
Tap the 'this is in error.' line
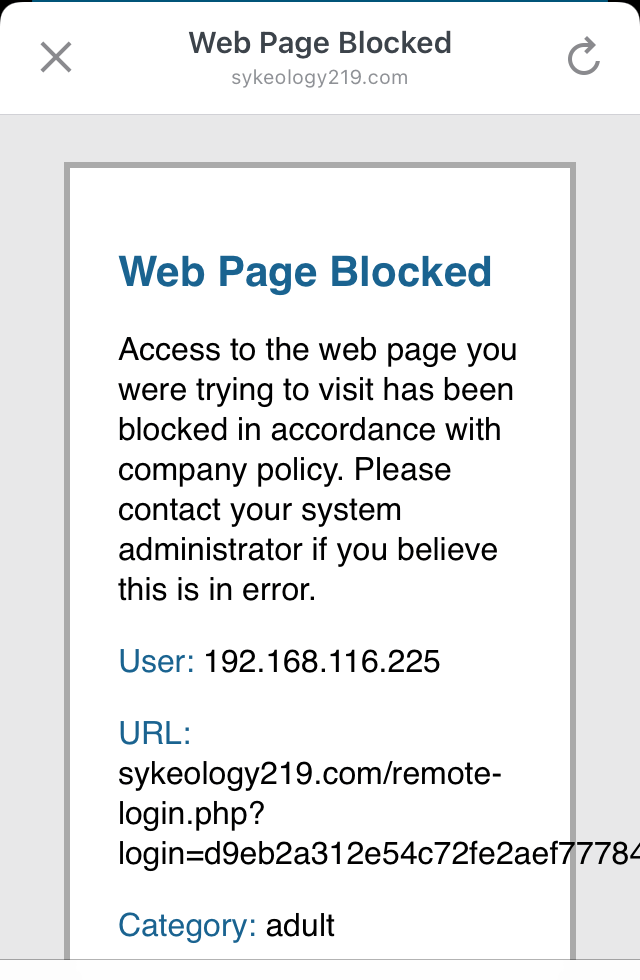click(216, 590)
